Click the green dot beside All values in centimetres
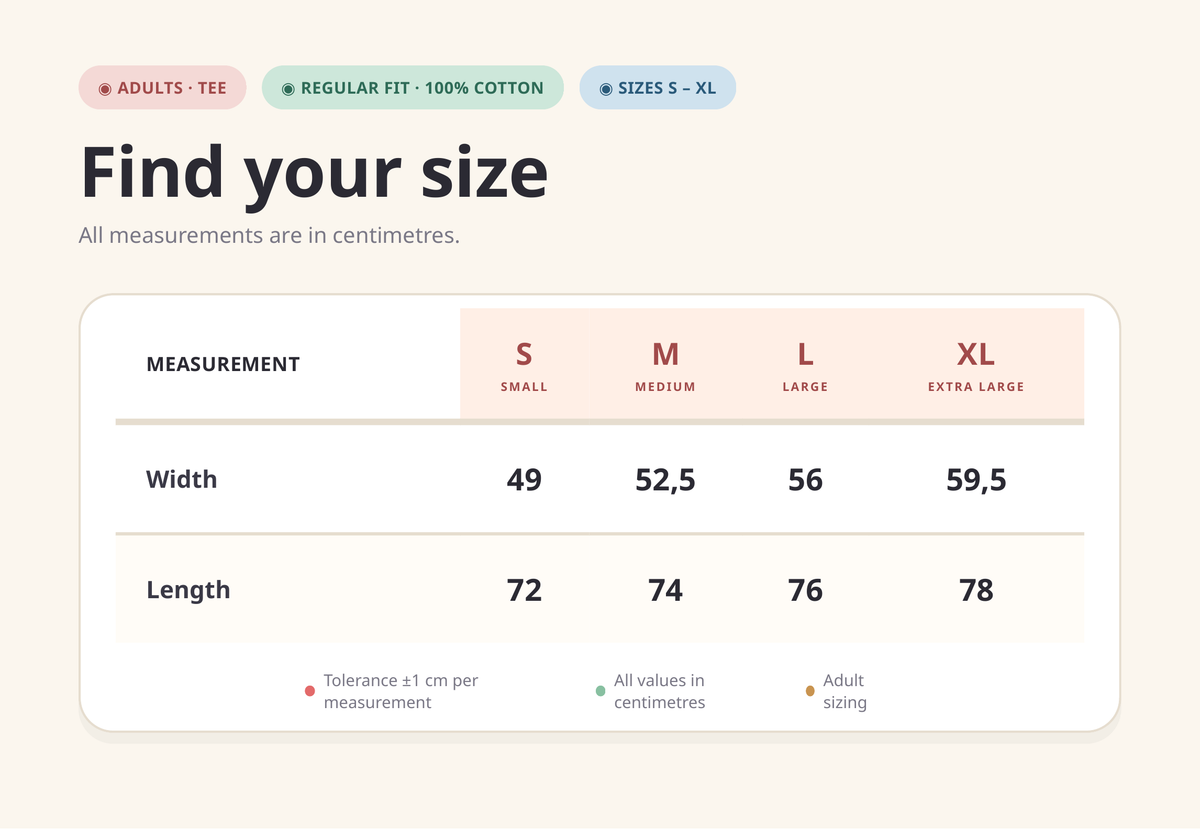Image resolution: width=1200 pixels, height=829 pixels. tap(600, 691)
